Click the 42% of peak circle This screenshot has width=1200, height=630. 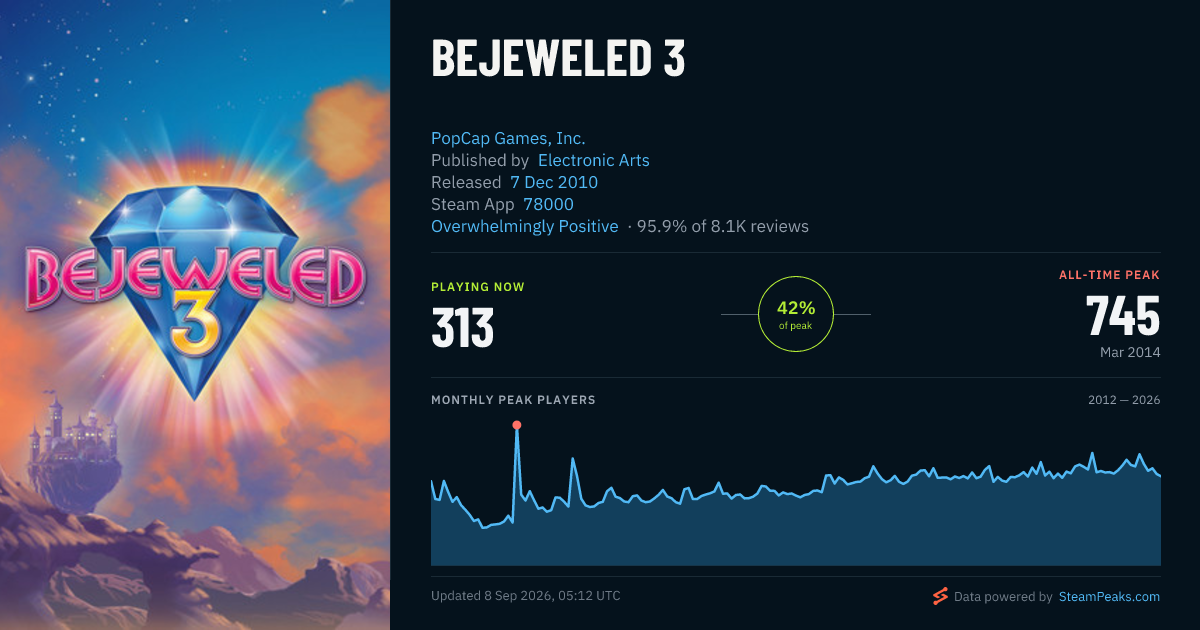796,314
